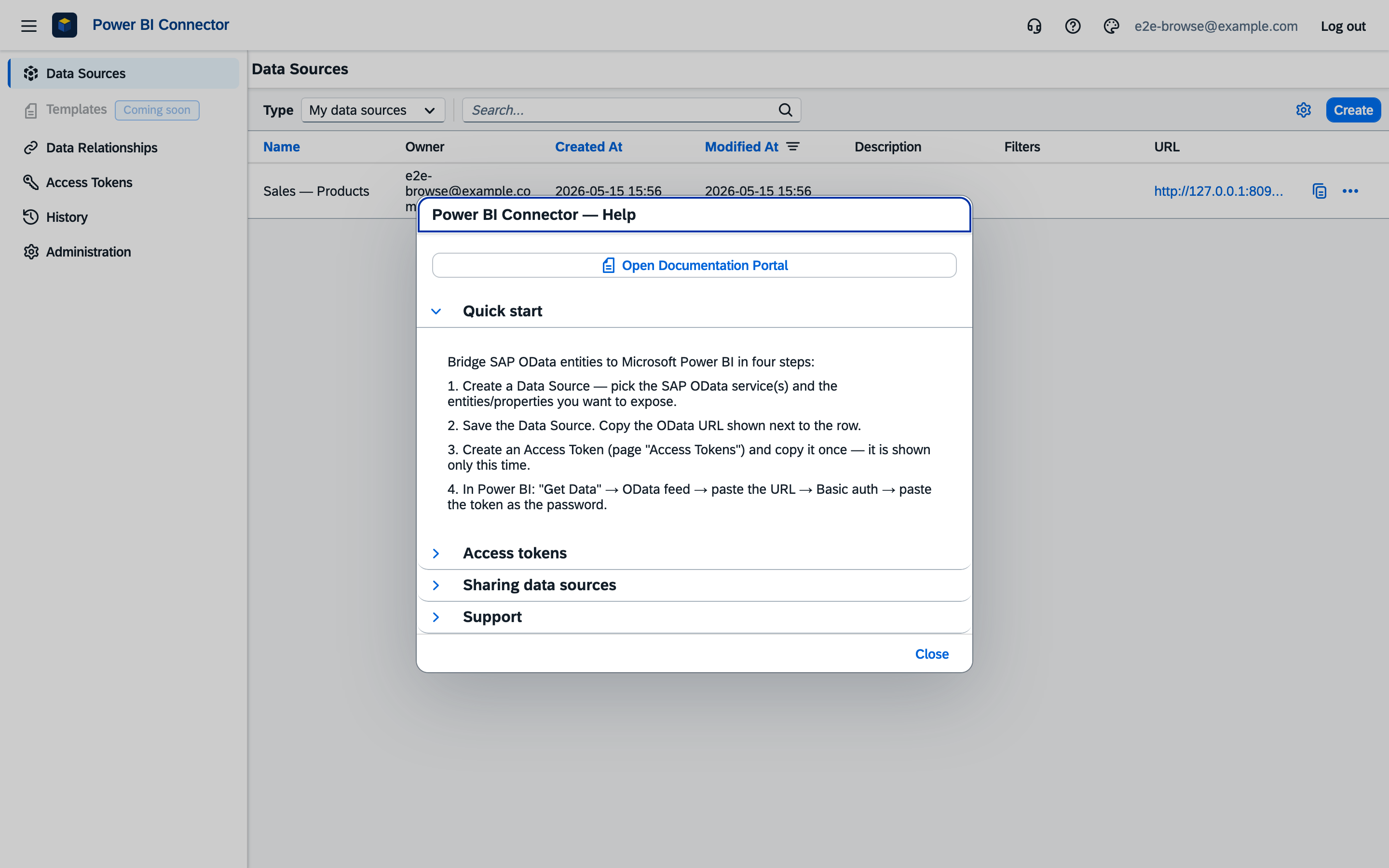Open support via the headset icon

point(1035,27)
